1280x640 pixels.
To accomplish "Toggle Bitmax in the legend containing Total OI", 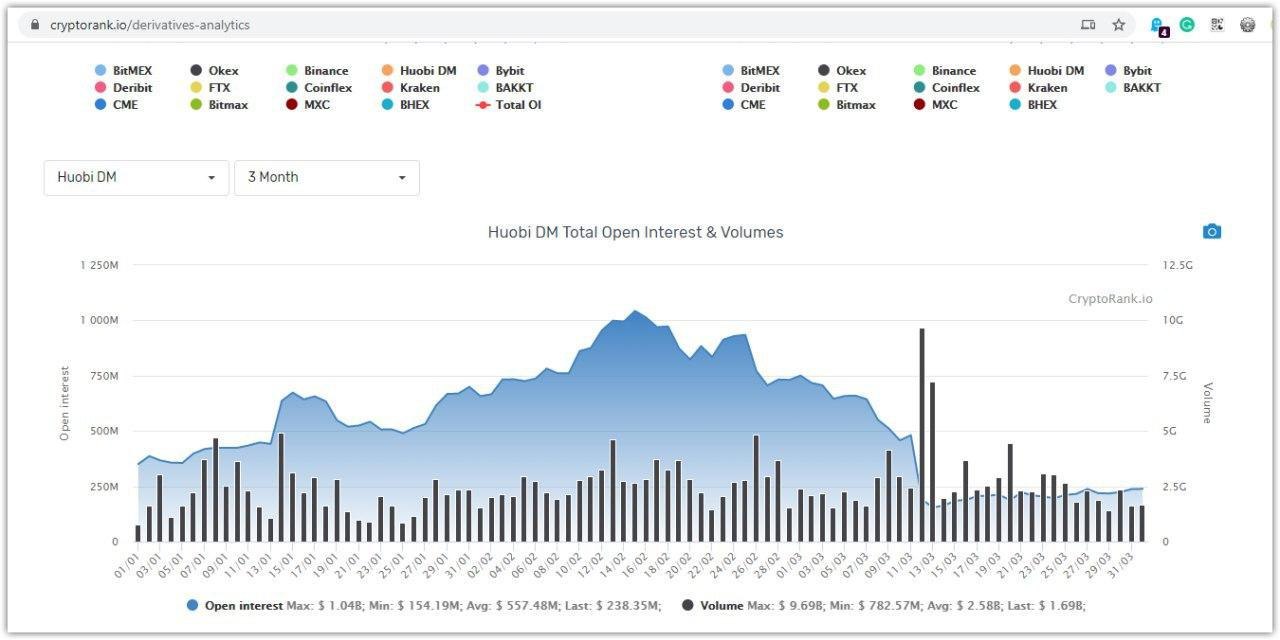I will (x=219, y=105).
